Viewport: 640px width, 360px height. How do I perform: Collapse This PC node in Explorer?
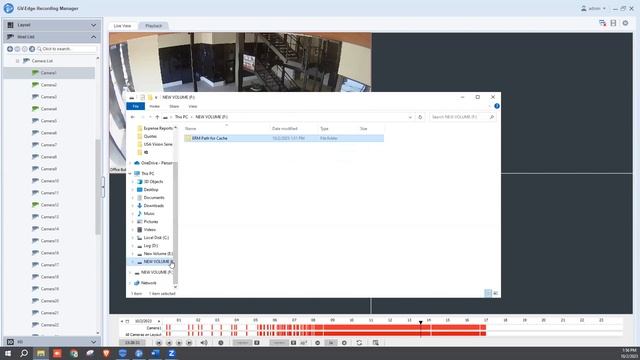tap(130, 173)
